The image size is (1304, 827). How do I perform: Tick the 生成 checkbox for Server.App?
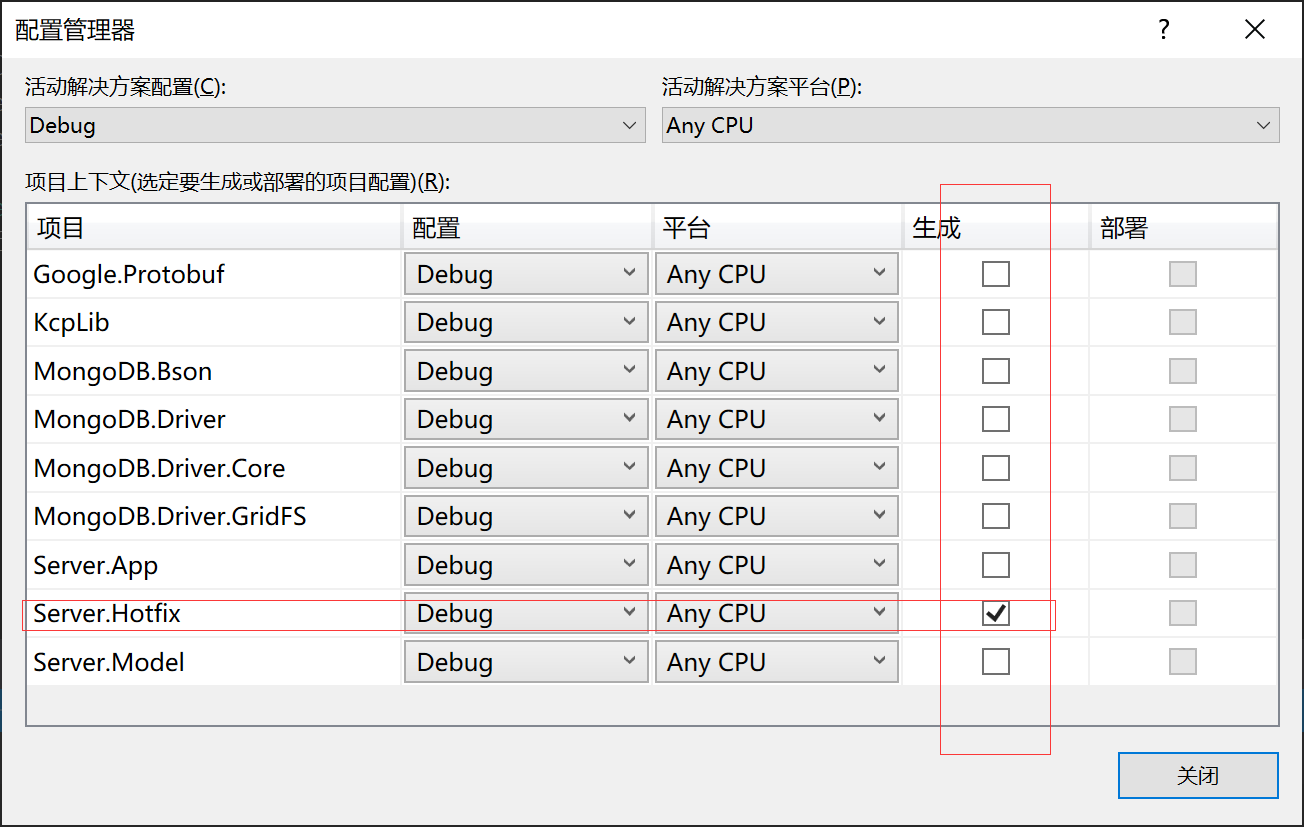[995, 565]
